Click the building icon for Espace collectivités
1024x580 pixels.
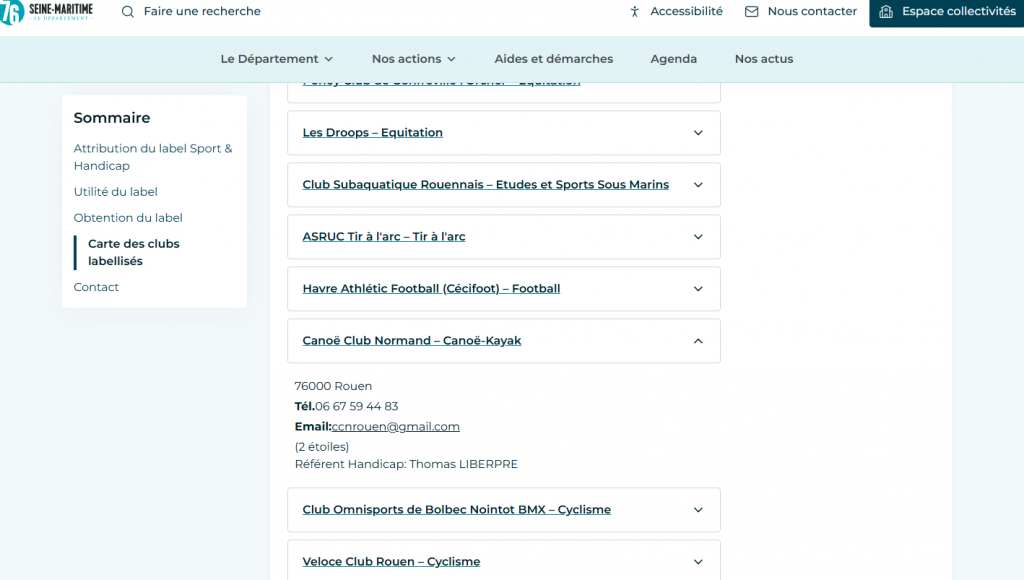(x=885, y=12)
